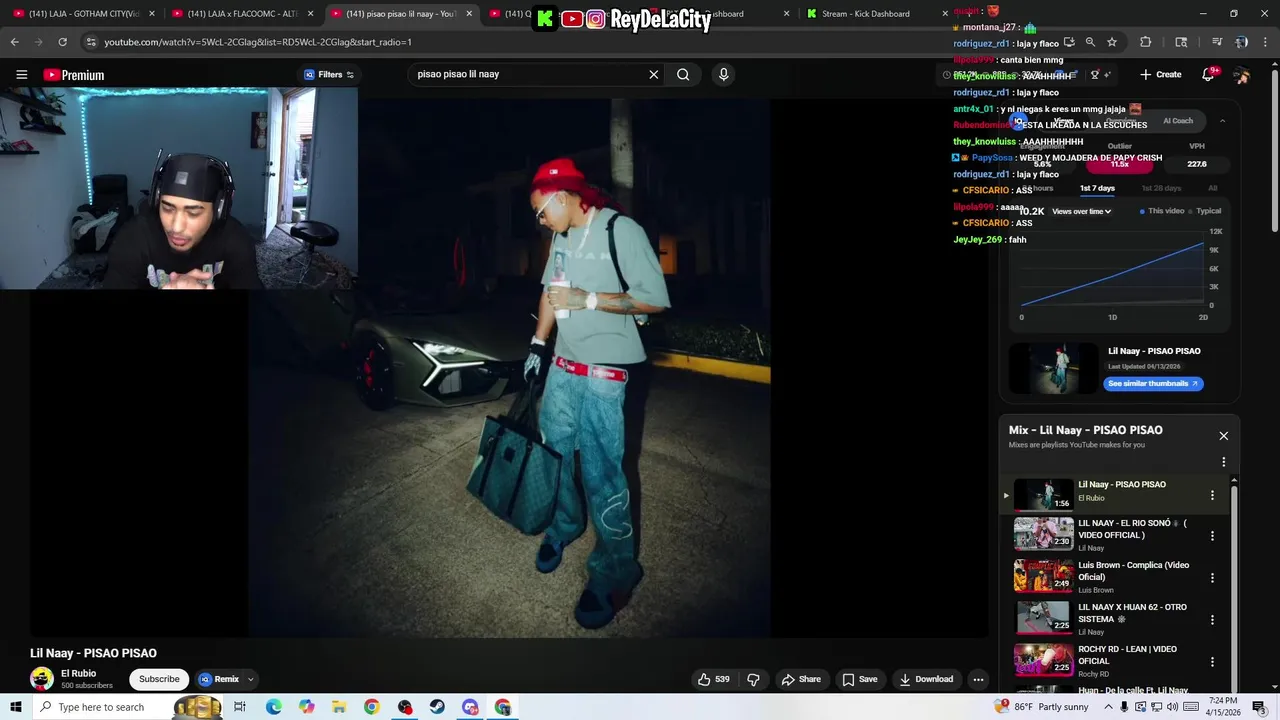Screen dimensions: 1280x720
Task: Expand the Remix dropdown arrow
Action: 251,679
